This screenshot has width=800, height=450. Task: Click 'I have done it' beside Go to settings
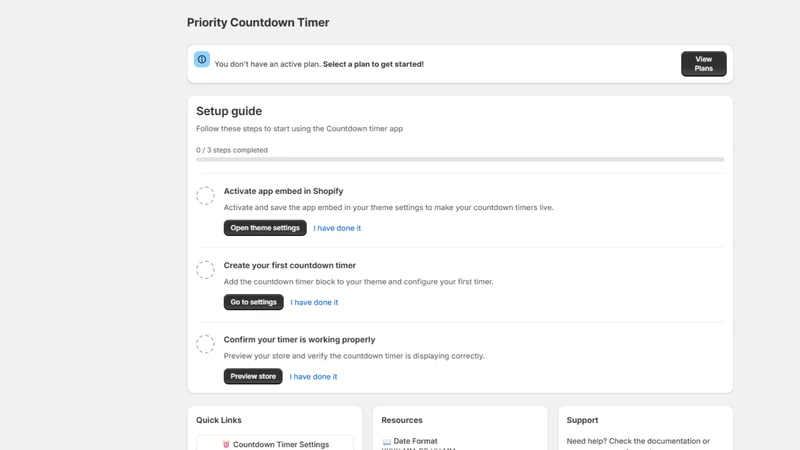[314, 303]
